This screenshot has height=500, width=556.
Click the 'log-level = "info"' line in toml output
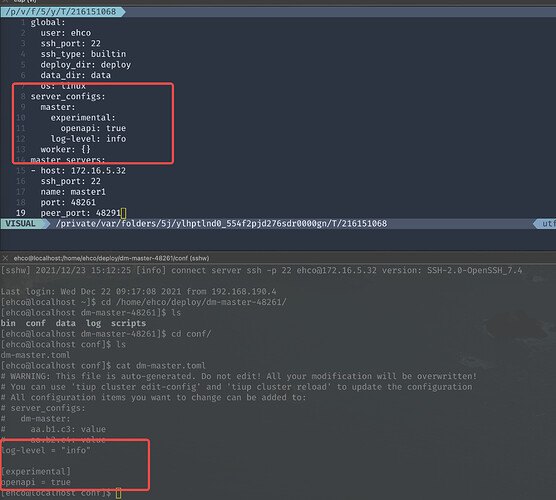click(x=45, y=450)
